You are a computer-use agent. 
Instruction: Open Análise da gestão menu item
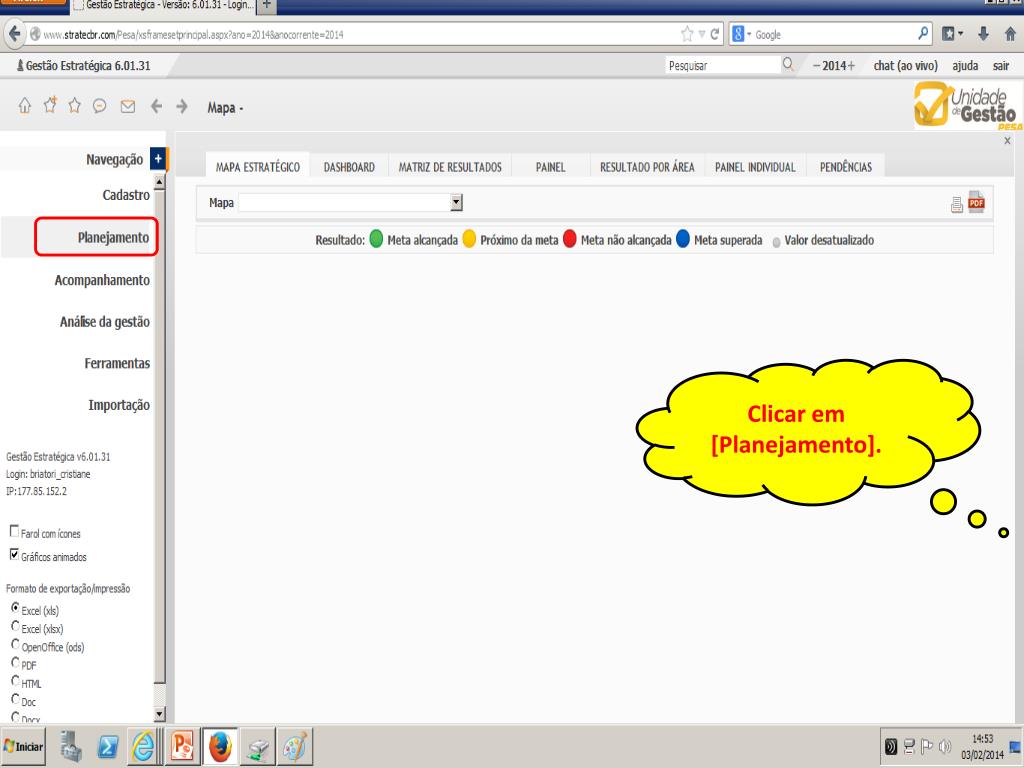click(104, 322)
